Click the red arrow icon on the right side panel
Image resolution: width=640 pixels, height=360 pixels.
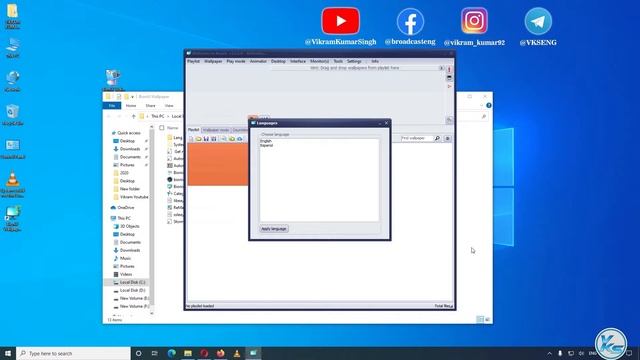point(449,86)
